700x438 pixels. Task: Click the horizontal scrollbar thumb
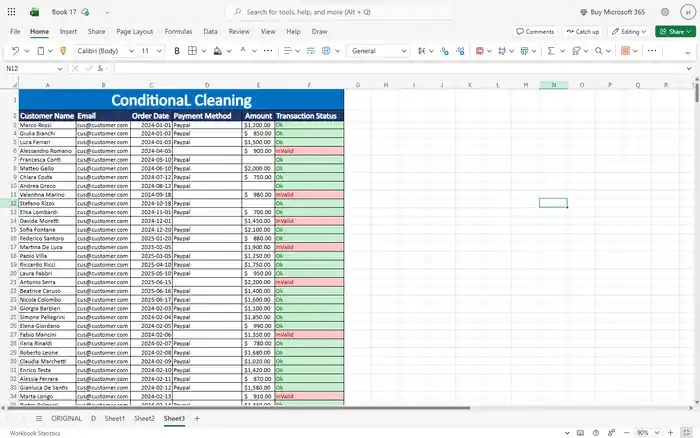[238, 408]
